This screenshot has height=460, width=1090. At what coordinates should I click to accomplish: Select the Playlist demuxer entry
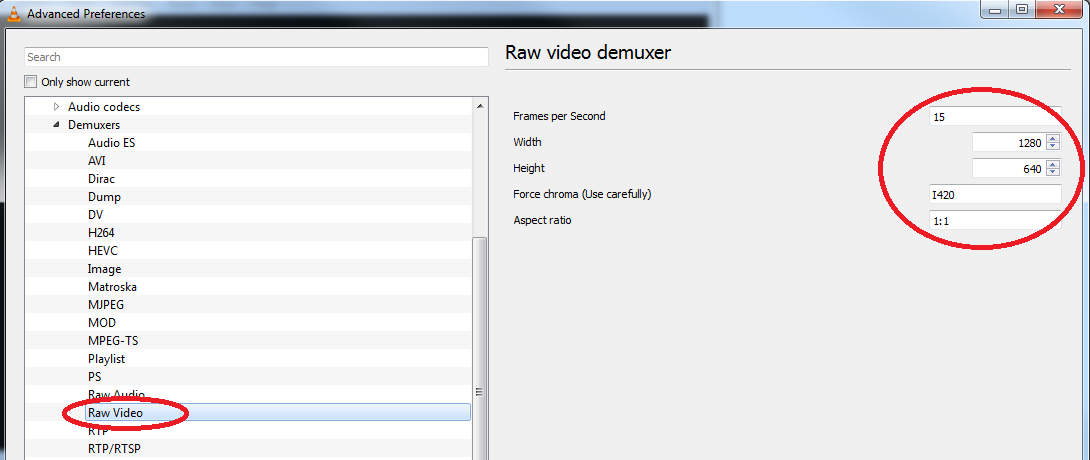coord(106,359)
